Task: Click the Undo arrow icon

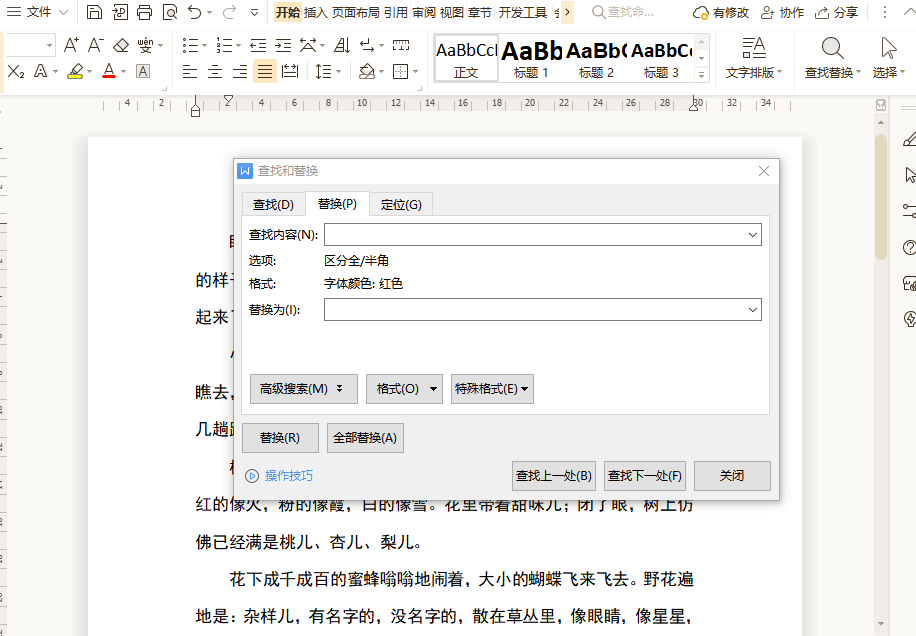Action: click(x=195, y=12)
